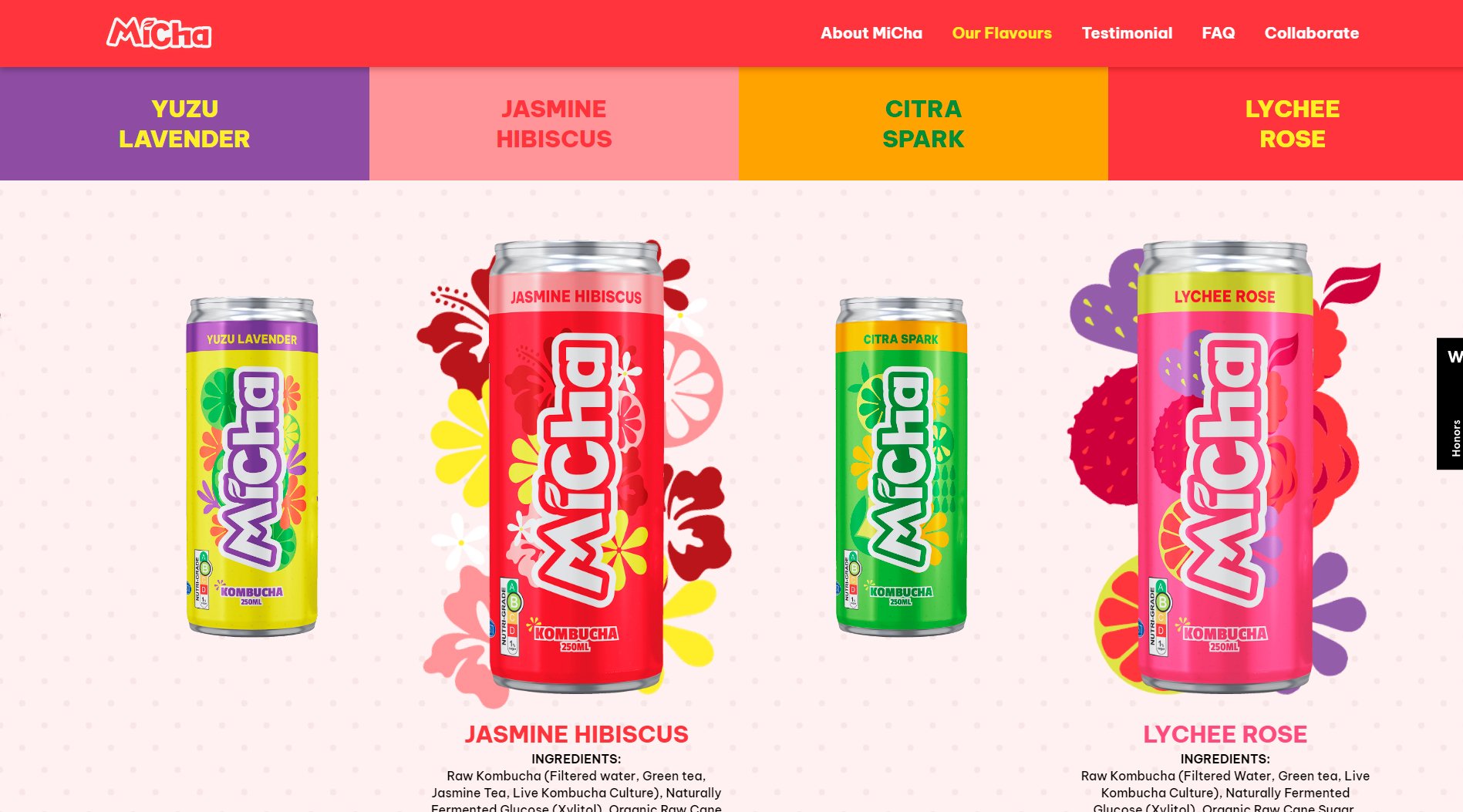This screenshot has width=1463, height=812.
Task: Click the Jasmine Hibiscus can image
Action: pyautogui.click(x=576, y=467)
